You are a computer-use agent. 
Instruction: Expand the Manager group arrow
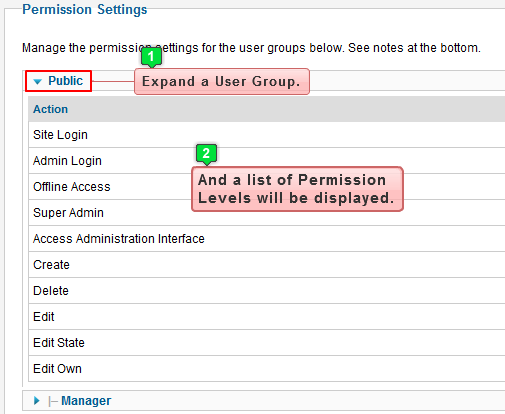pyautogui.click(x=37, y=401)
